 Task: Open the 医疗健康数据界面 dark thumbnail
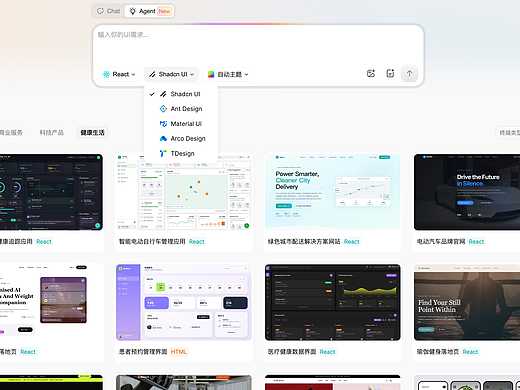(333, 302)
